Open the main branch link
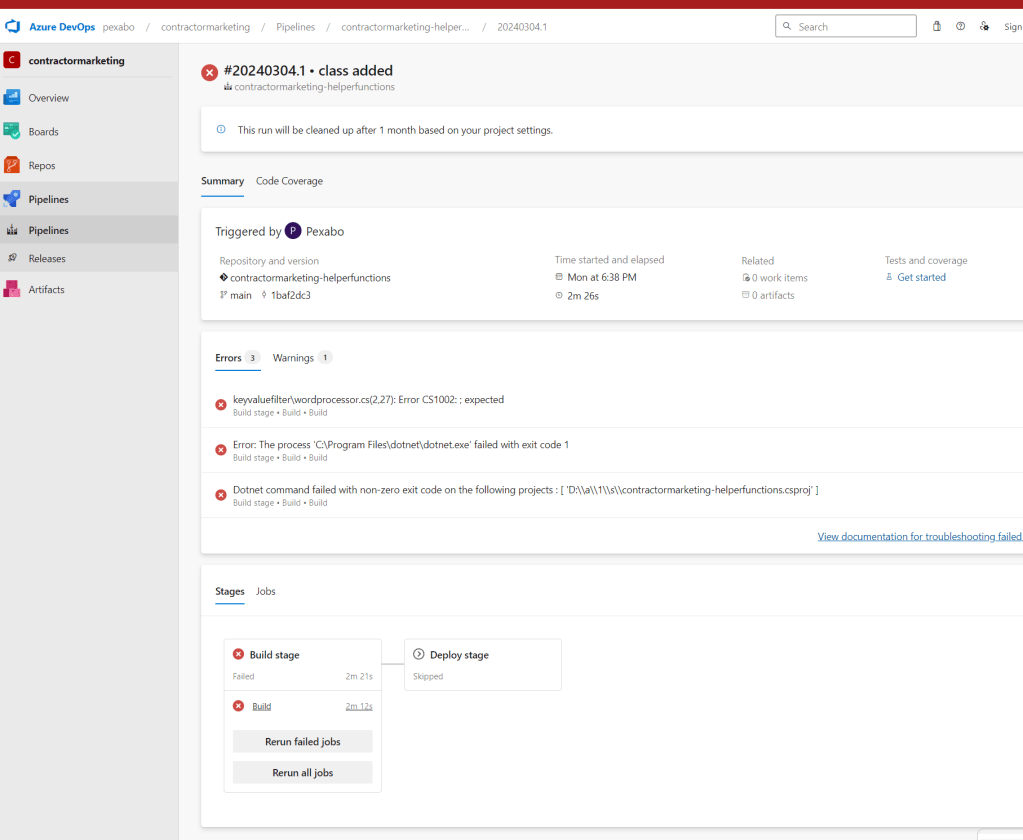Viewport: 1023px width, 840px height. [241, 295]
